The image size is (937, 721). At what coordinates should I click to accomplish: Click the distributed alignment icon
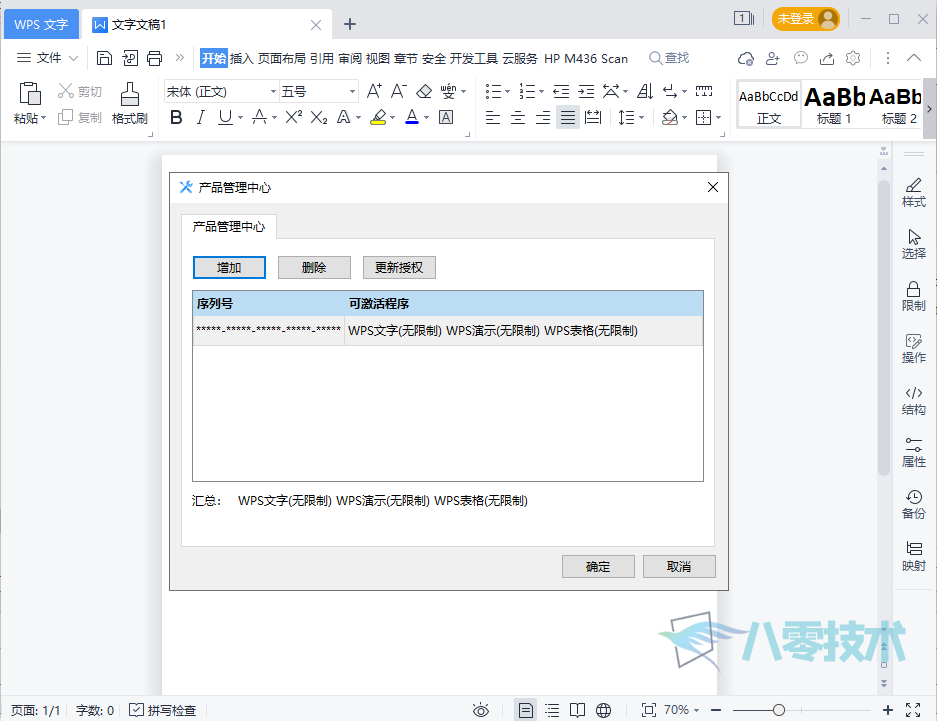coord(593,117)
